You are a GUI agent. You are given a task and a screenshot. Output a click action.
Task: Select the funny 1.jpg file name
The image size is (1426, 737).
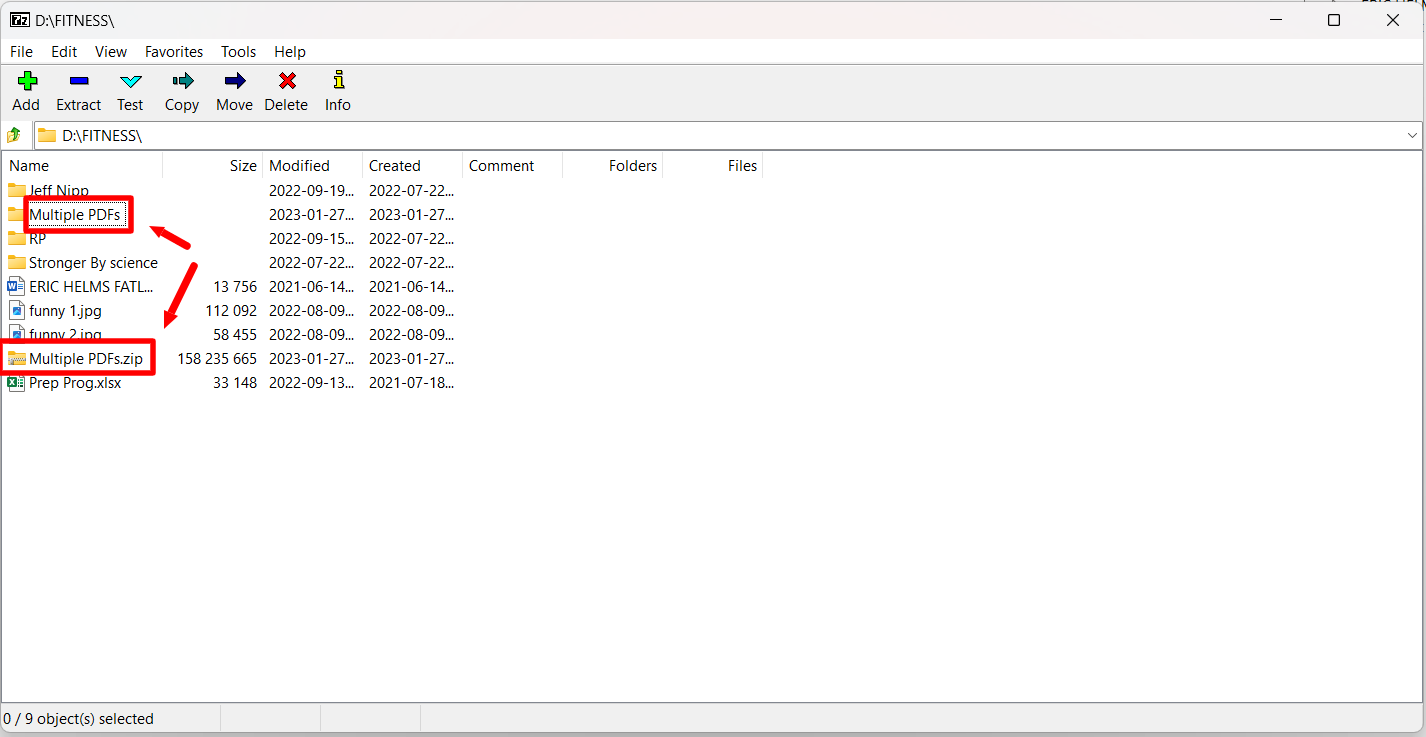tap(65, 310)
